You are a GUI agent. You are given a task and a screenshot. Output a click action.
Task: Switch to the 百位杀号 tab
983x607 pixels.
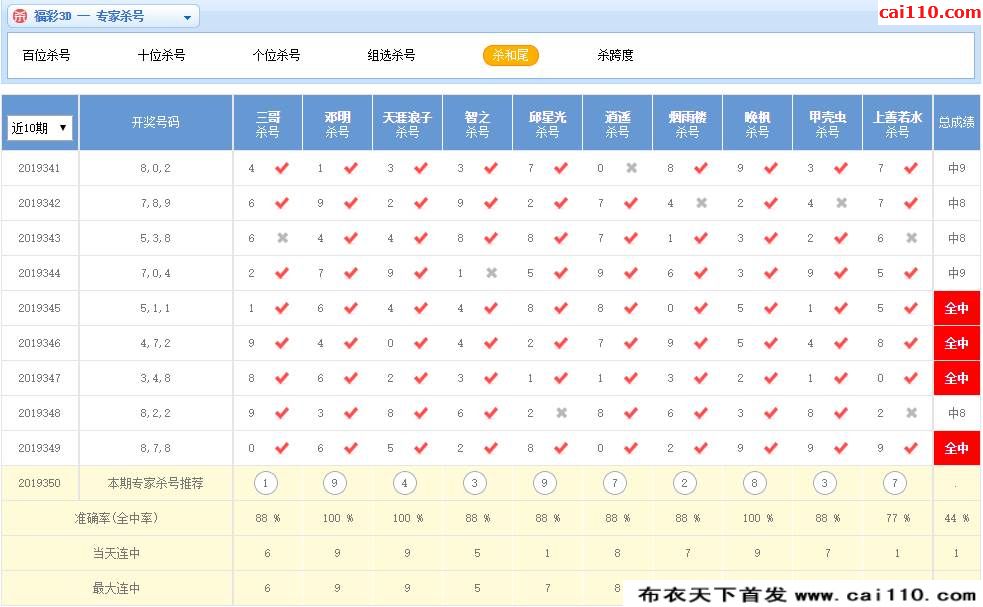46,55
